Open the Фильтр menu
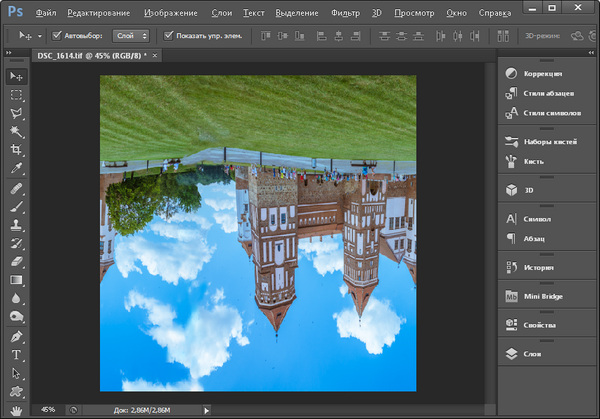Viewport: 600px width, 419px height. point(346,13)
